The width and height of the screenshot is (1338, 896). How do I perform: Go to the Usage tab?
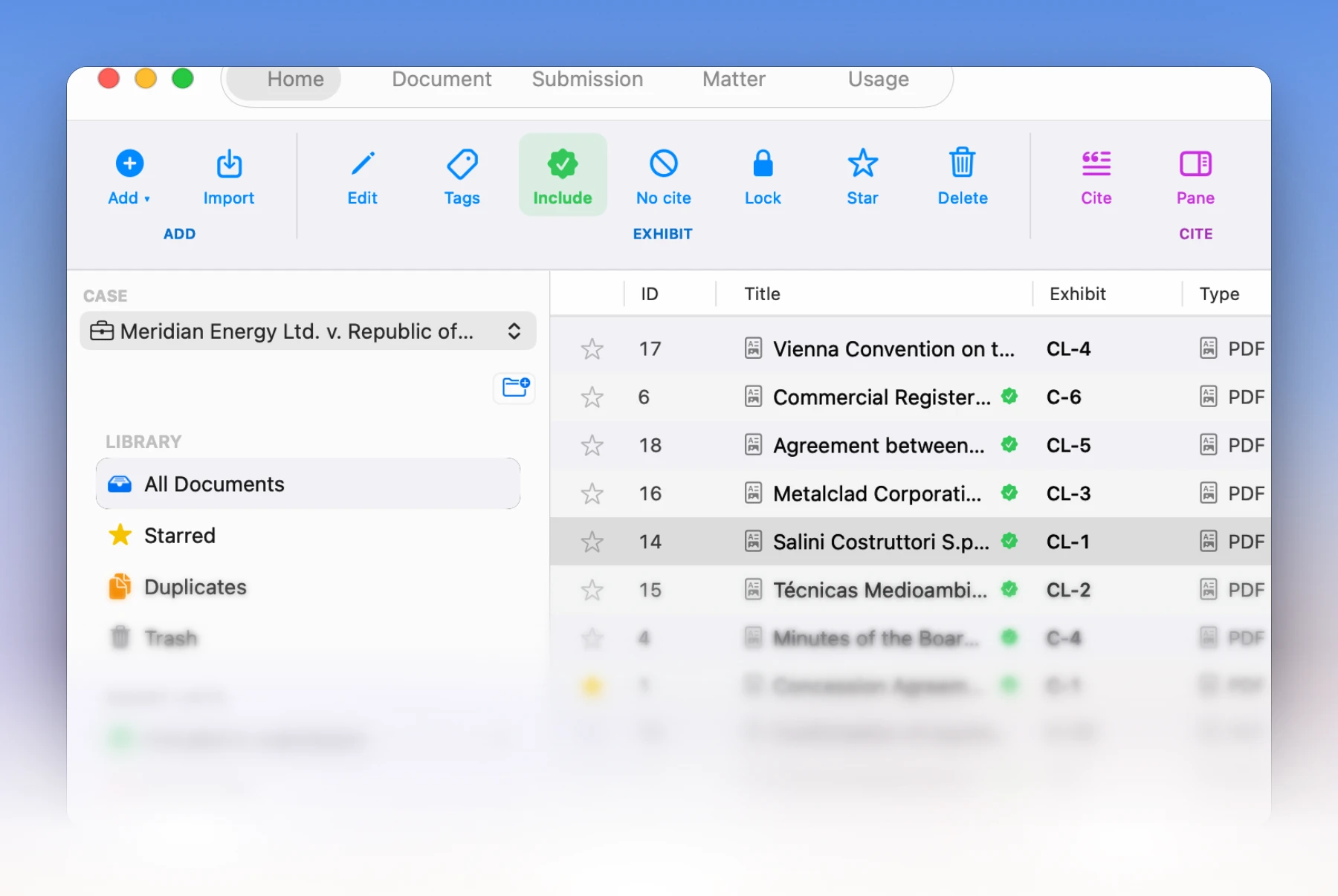coord(879,79)
